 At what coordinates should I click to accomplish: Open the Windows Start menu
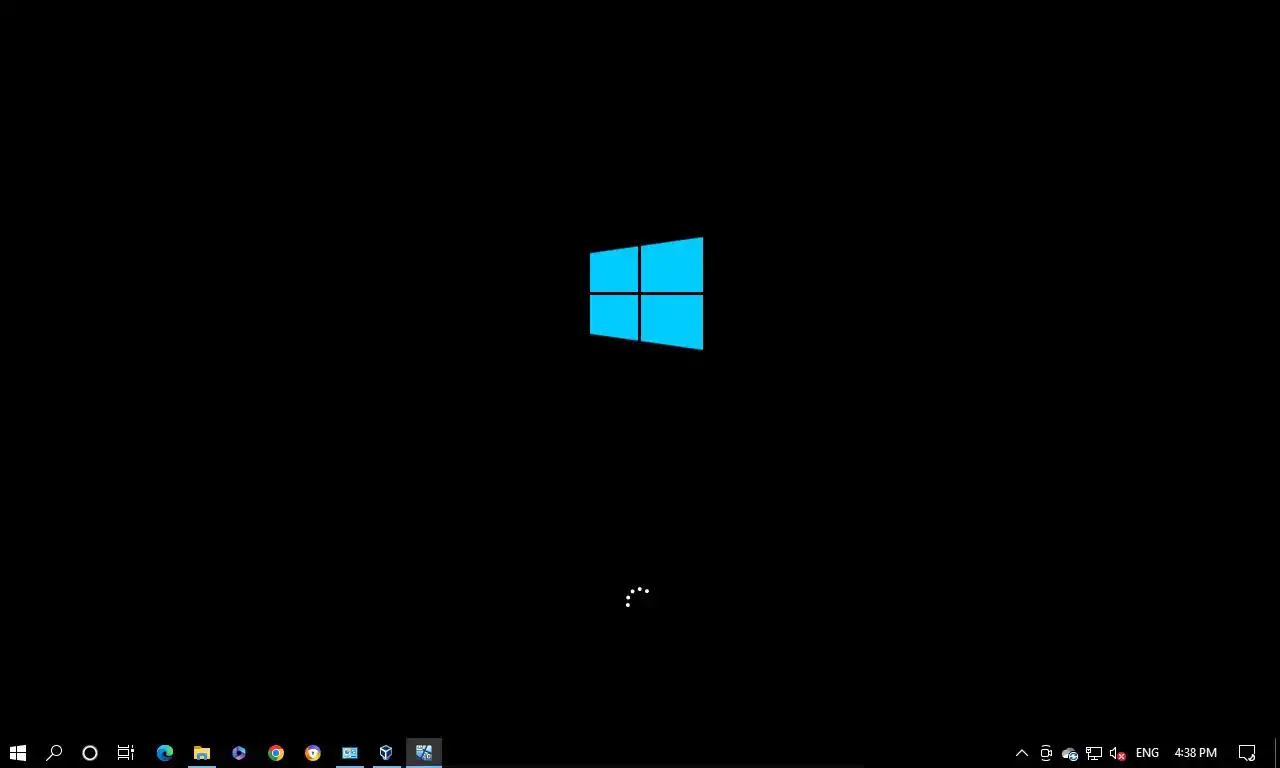tap(18, 753)
